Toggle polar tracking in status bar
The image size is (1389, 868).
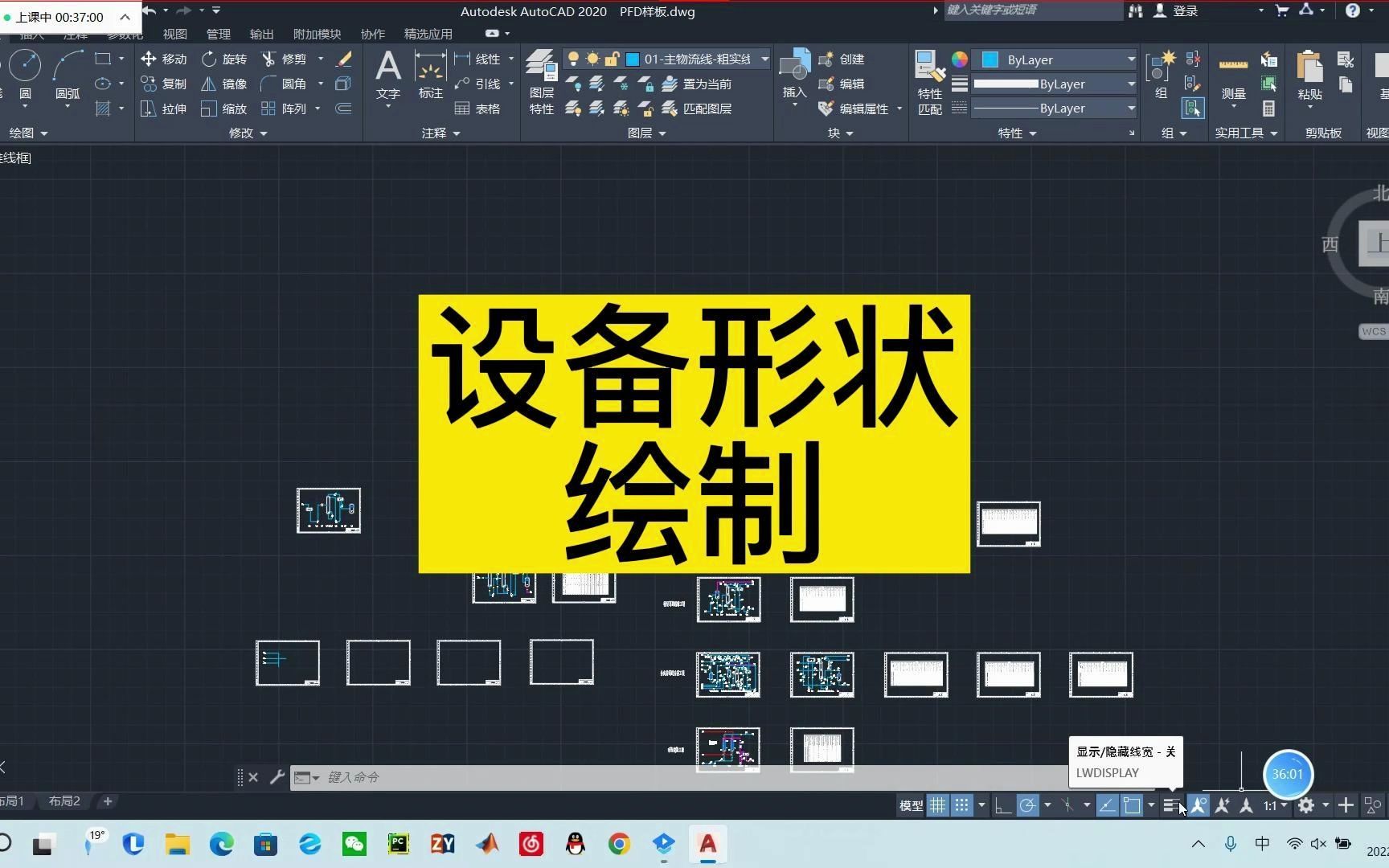(1027, 805)
